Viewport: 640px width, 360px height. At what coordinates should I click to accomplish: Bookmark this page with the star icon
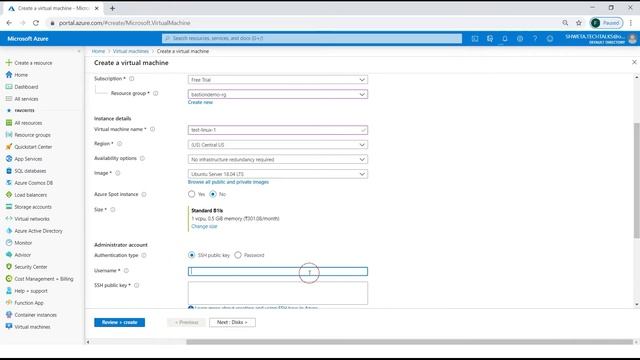tap(579, 23)
